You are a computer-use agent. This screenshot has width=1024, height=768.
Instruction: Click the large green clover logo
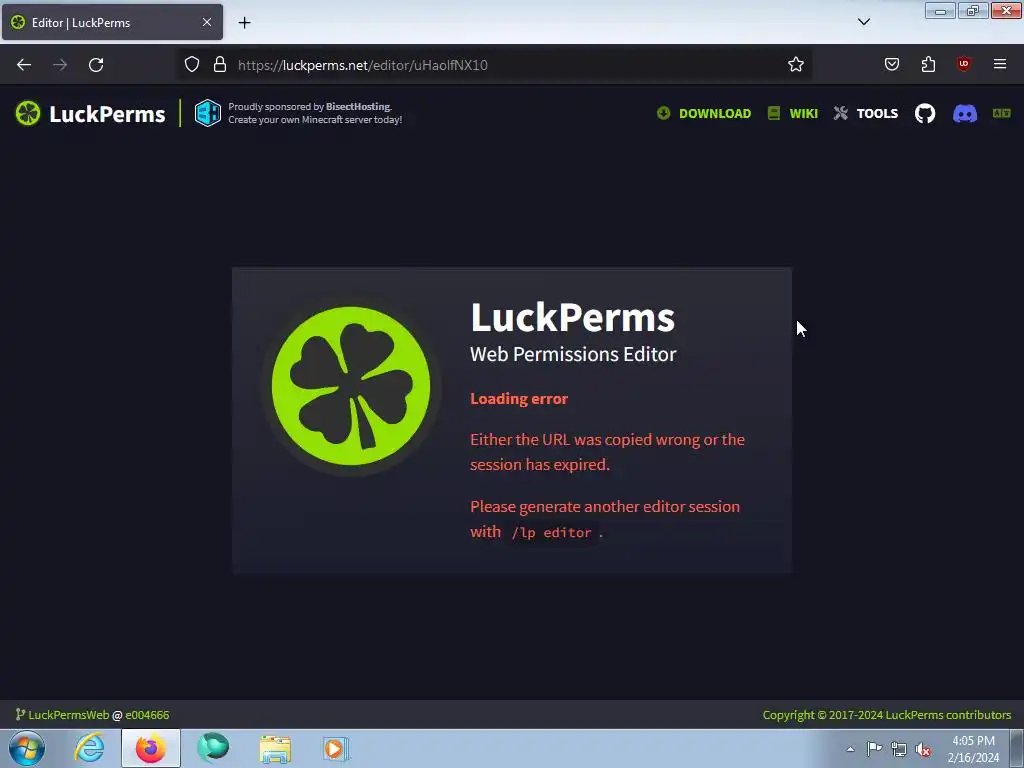tap(351, 386)
